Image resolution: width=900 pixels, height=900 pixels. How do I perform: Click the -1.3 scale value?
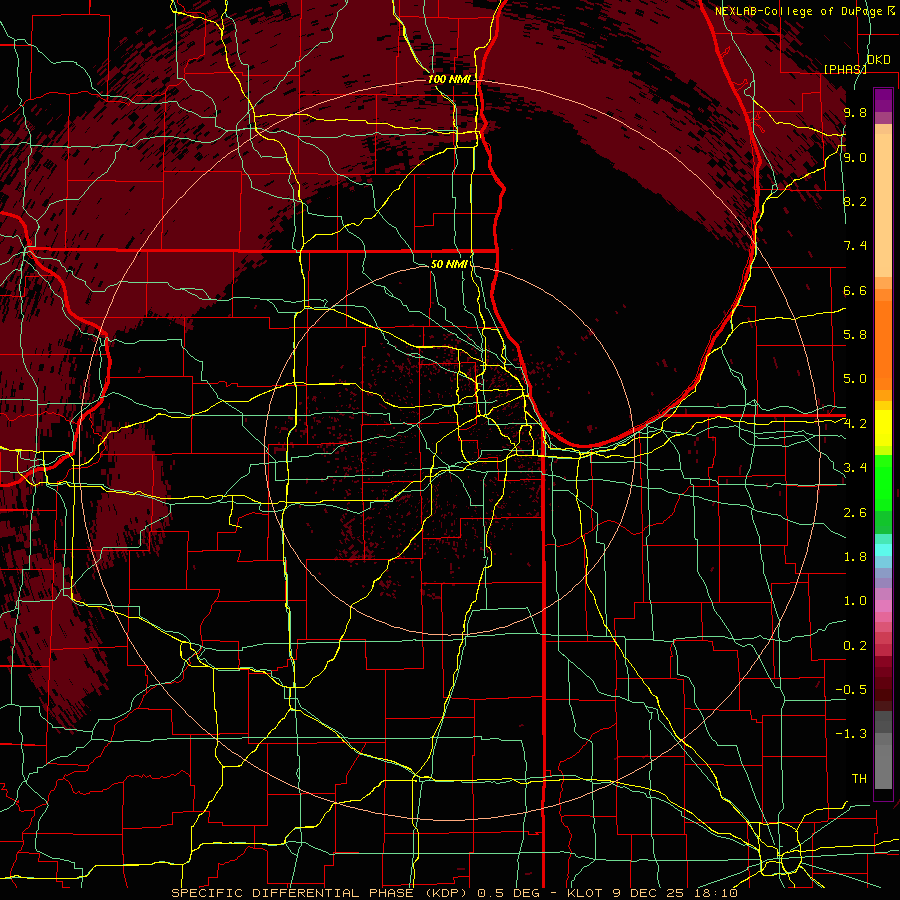click(851, 734)
